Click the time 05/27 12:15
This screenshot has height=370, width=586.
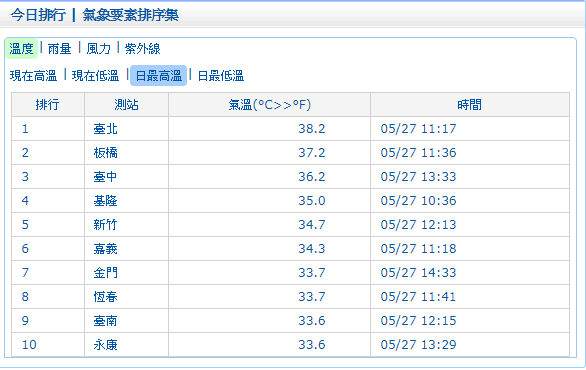click(419, 321)
